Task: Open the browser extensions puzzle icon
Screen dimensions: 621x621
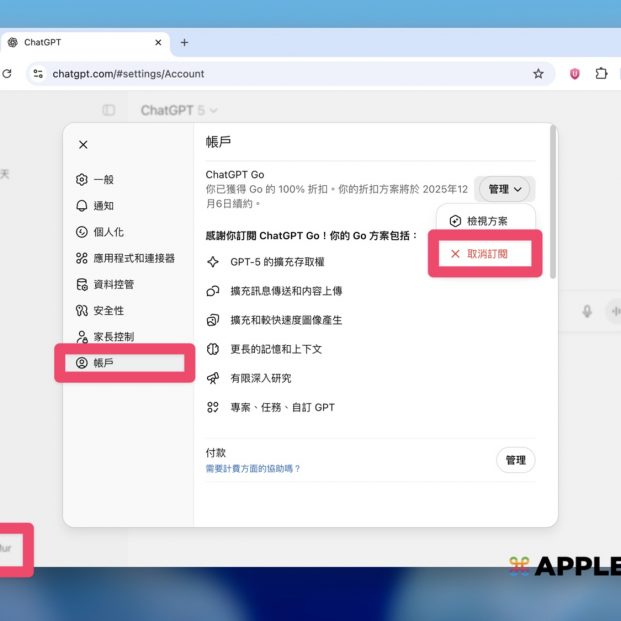Action: point(601,73)
